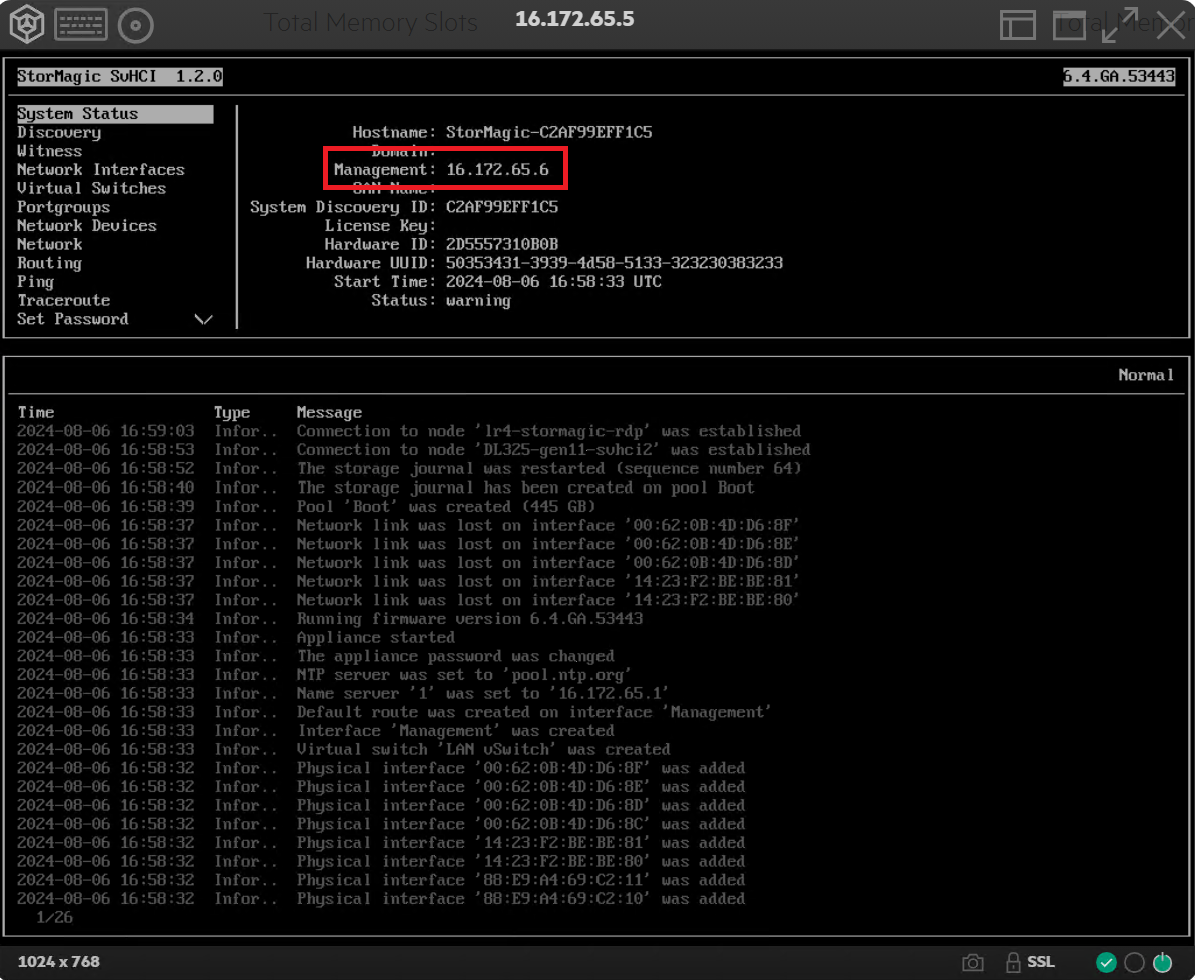The image size is (1195, 980).
Task: Select the Set Password menu entry
Action: click(x=72, y=319)
